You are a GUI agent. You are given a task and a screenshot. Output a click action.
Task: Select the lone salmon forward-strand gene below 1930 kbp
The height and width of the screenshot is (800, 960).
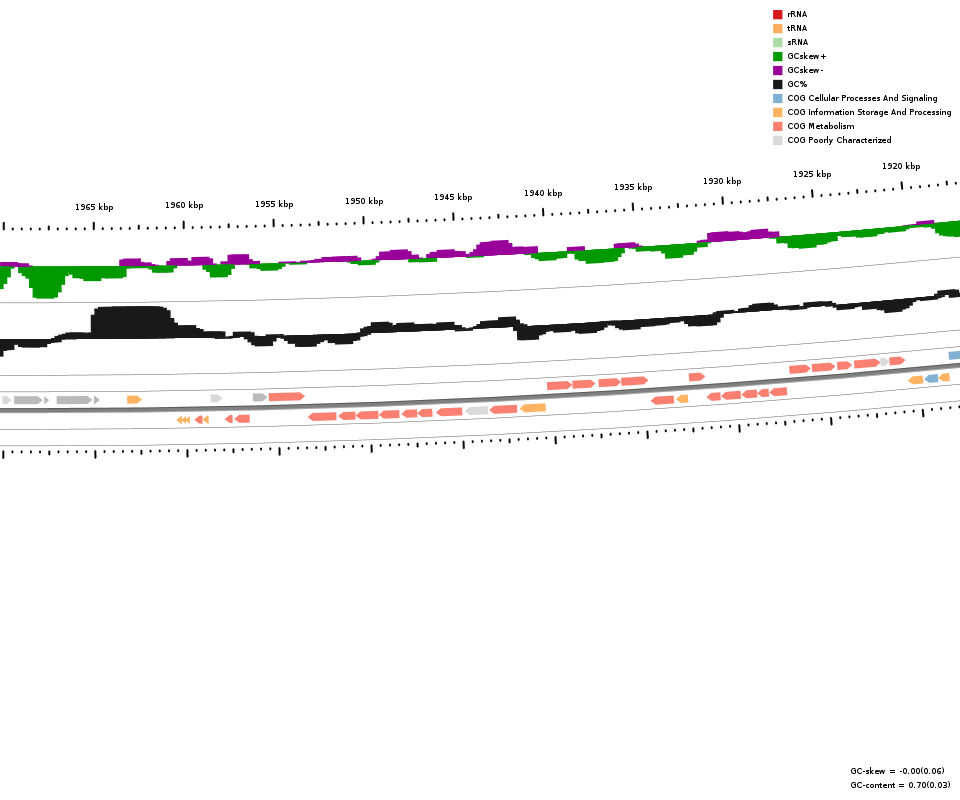697,377
